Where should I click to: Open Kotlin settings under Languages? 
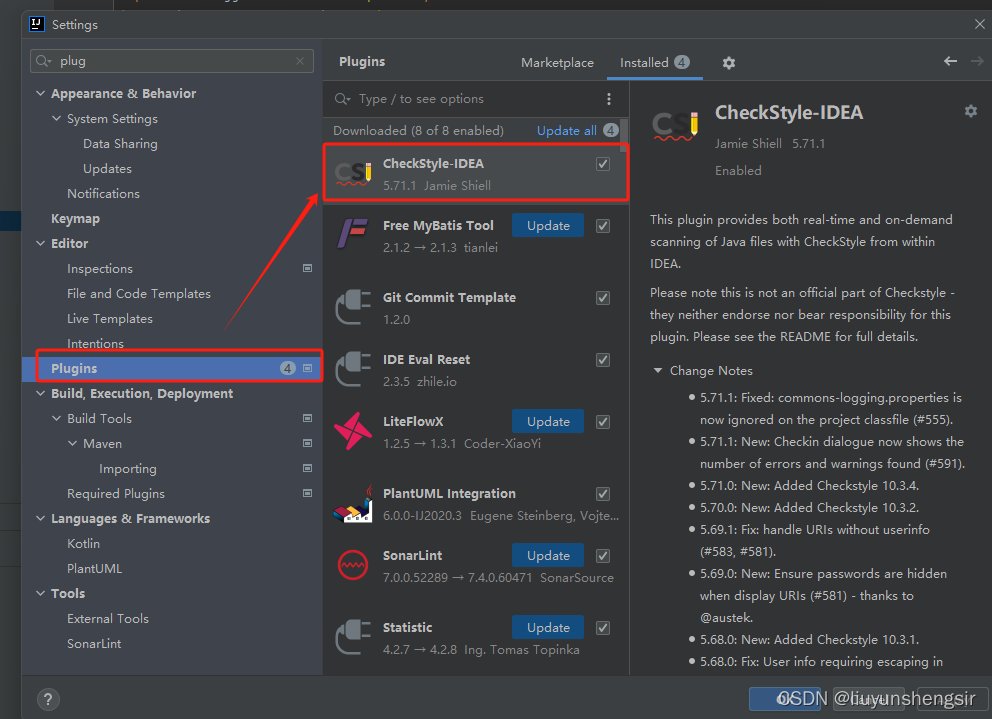83,543
